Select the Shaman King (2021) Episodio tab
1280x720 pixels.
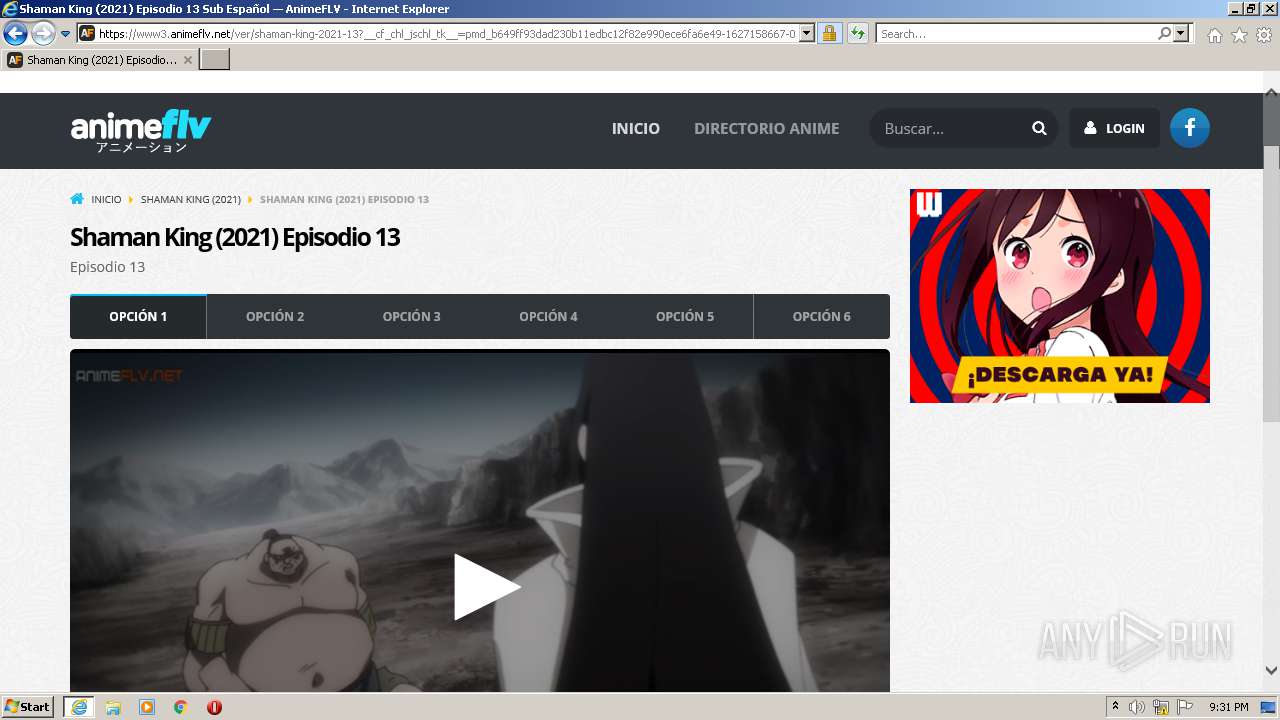[x=100, y=60]
